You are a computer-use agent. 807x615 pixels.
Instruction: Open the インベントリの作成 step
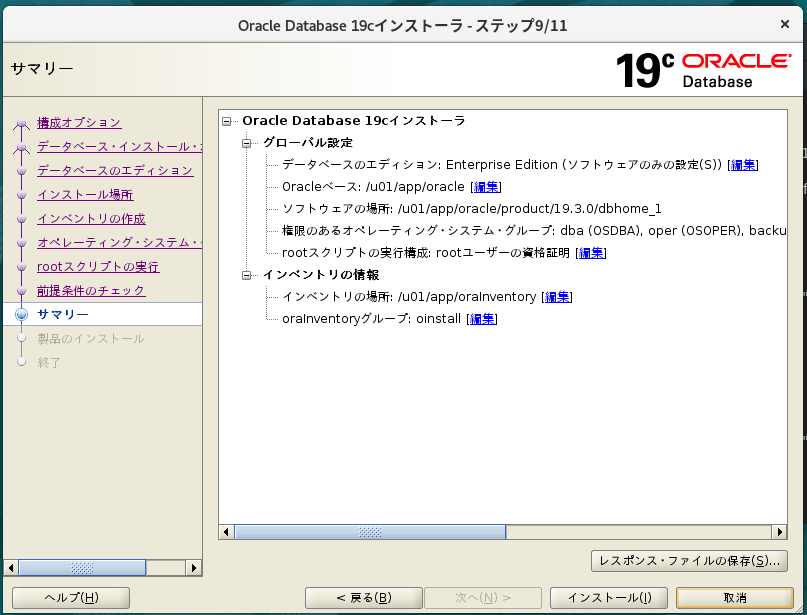(x=91, y=219)
